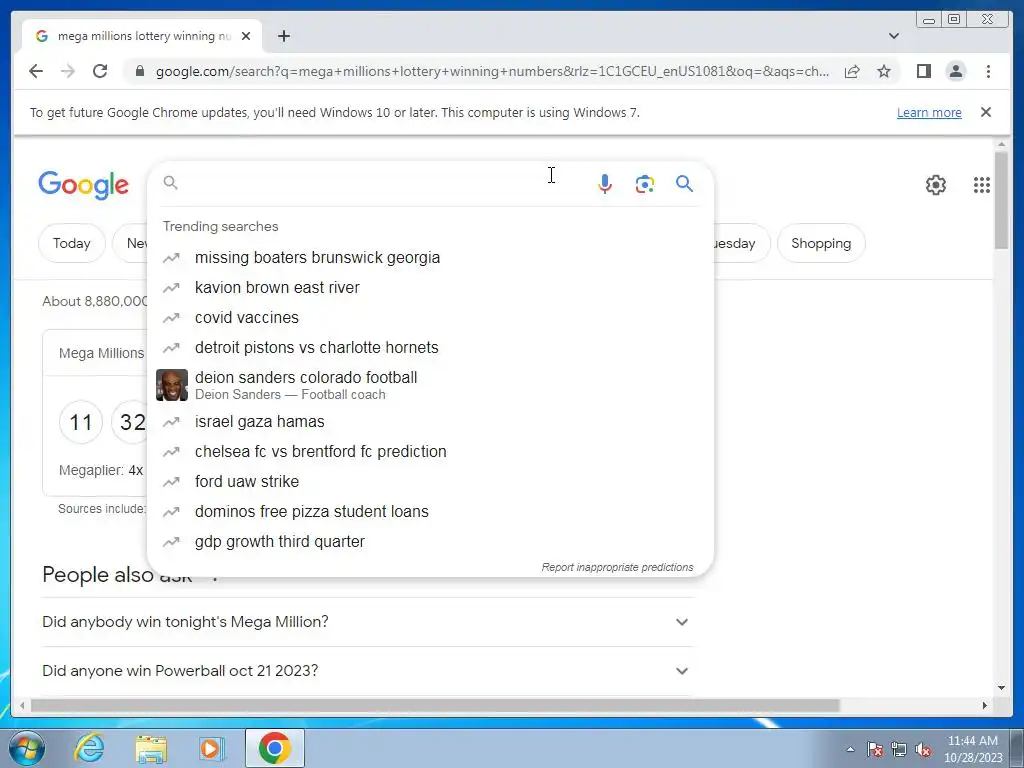
Task: Click the vertical scrollbar down arrow
Action: point(1001,687)
